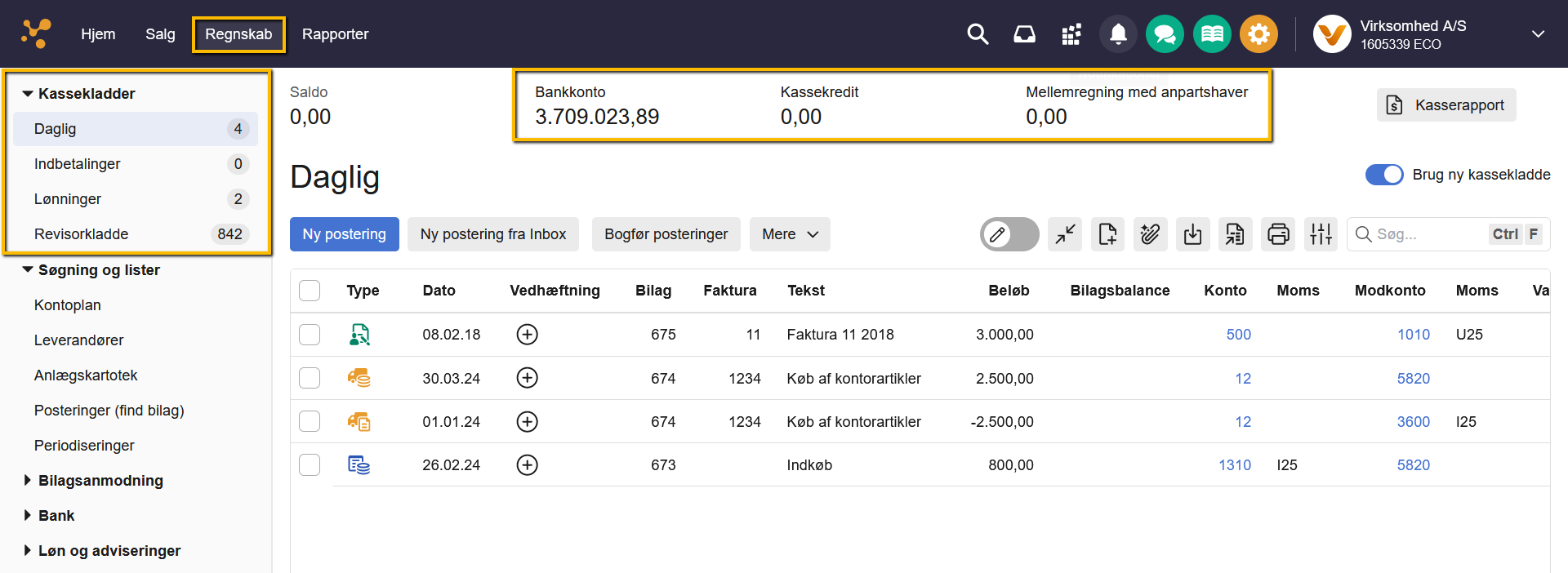Open the Rapporter menu
Viewport: 1568px width, 573px height.
(335, 34)
